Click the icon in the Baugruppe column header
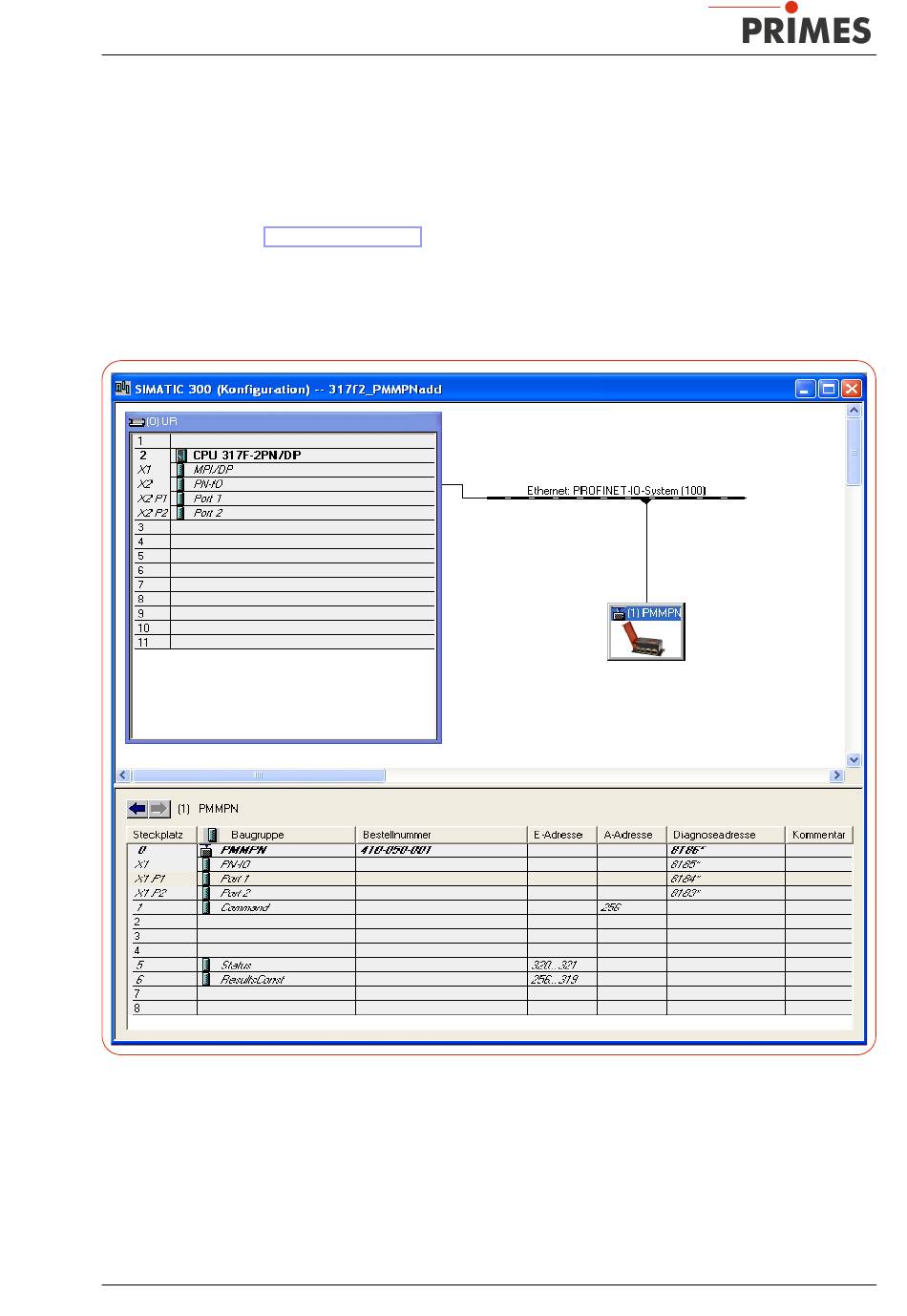 point(212,835)
